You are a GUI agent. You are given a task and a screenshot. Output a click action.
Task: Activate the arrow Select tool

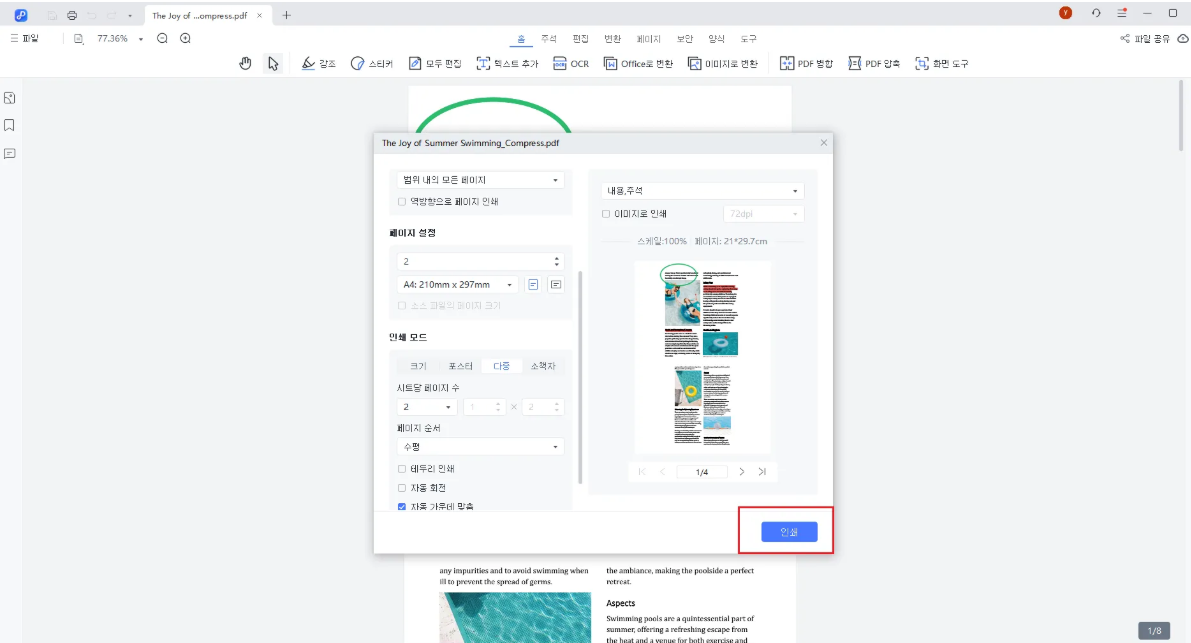click(273, 64)
